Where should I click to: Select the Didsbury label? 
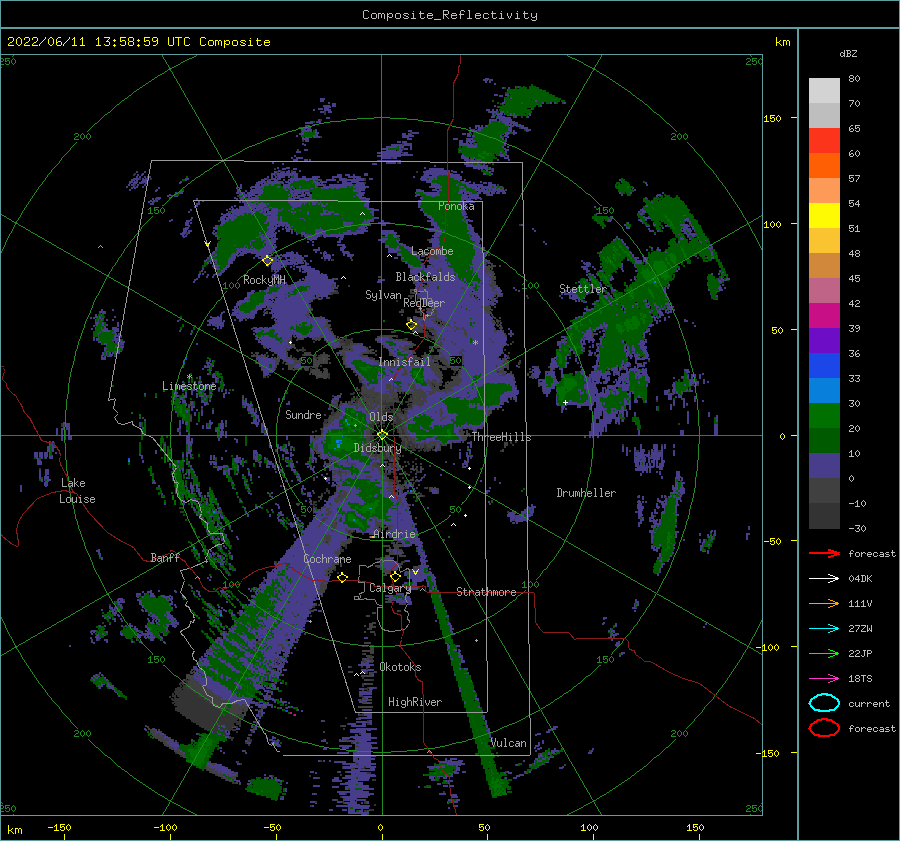[377, 448]
